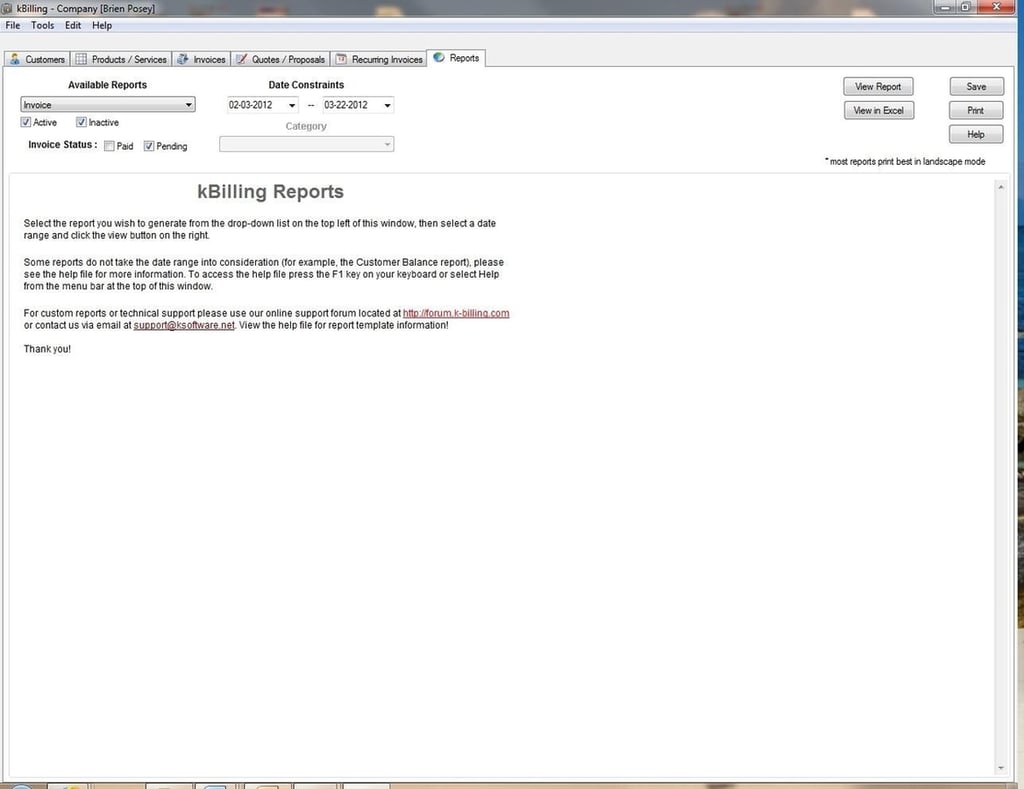1024x789 pixels.
Task: Open the forum.k-billing.com link
Action: 456,314
